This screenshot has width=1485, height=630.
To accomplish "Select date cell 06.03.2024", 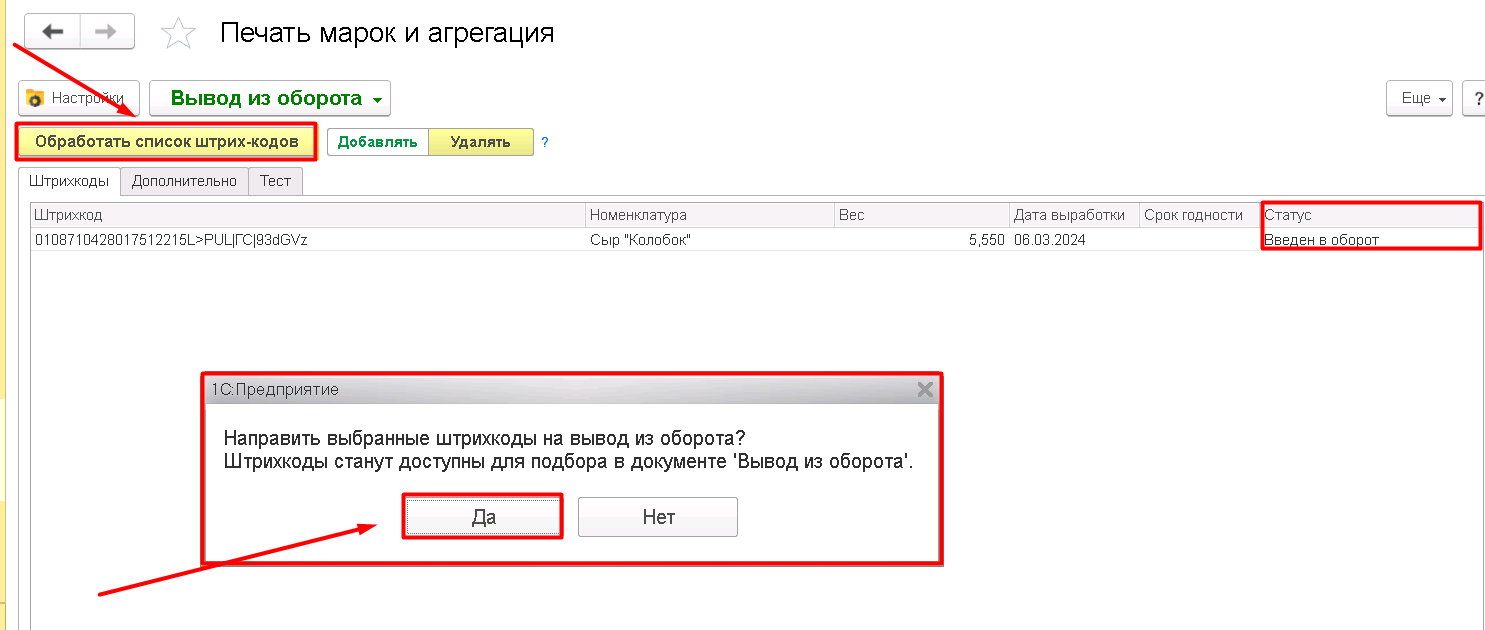I will 1074,240.
